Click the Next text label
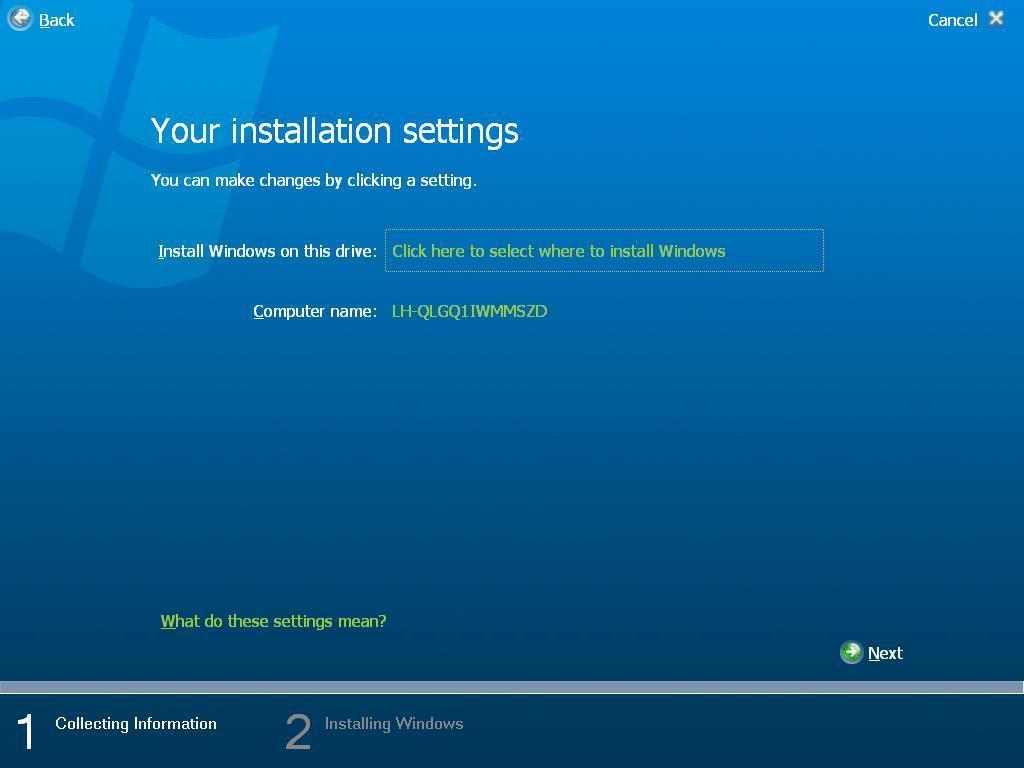Image resolution: width=1024 pixels, height=768 pixels. click(x=885, y=653)
